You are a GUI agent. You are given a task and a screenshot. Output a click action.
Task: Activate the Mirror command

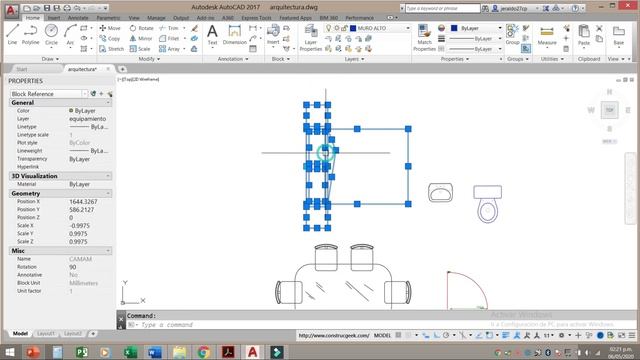141,38
